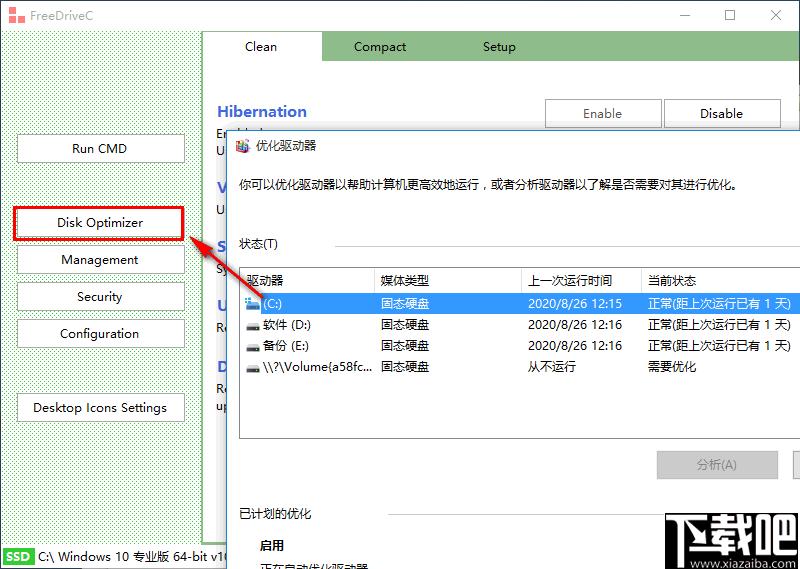Click the 当前状态 column header
The height and width of the screenshot is (569, 800).
pyautogui.click(x=720, y=280)
